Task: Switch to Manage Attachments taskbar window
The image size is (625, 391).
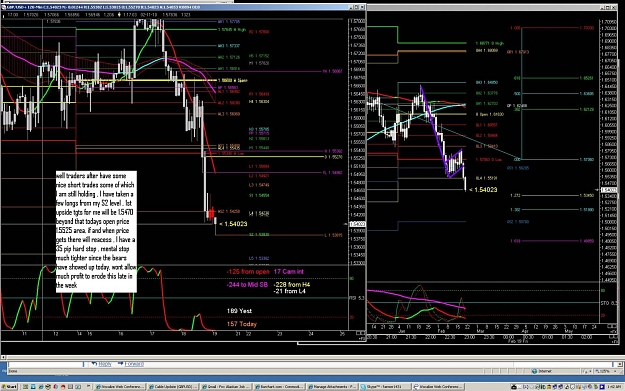Action: (332, 387)
